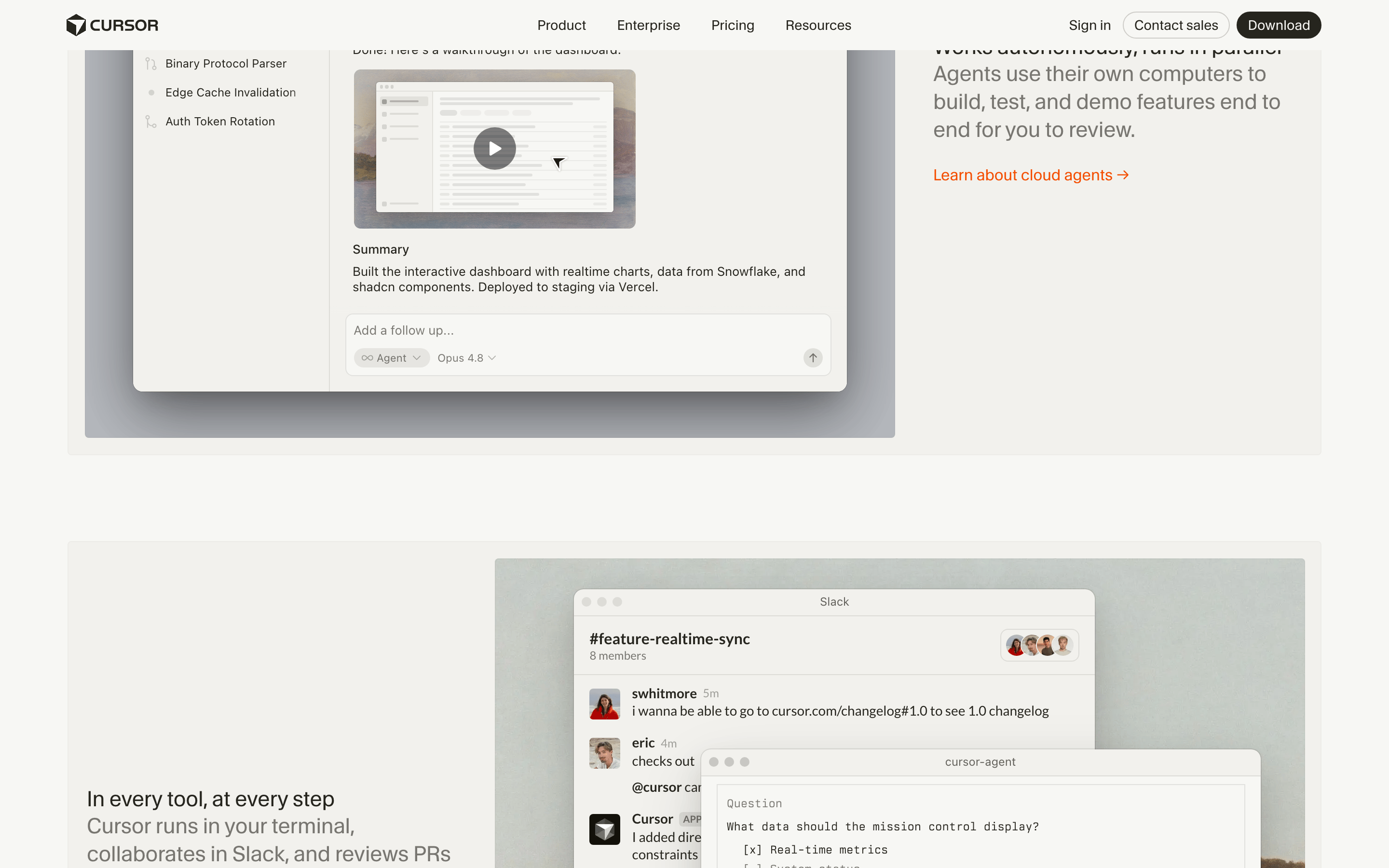
Task: Click the Contact sales button
Action: tap(1175, 25)
